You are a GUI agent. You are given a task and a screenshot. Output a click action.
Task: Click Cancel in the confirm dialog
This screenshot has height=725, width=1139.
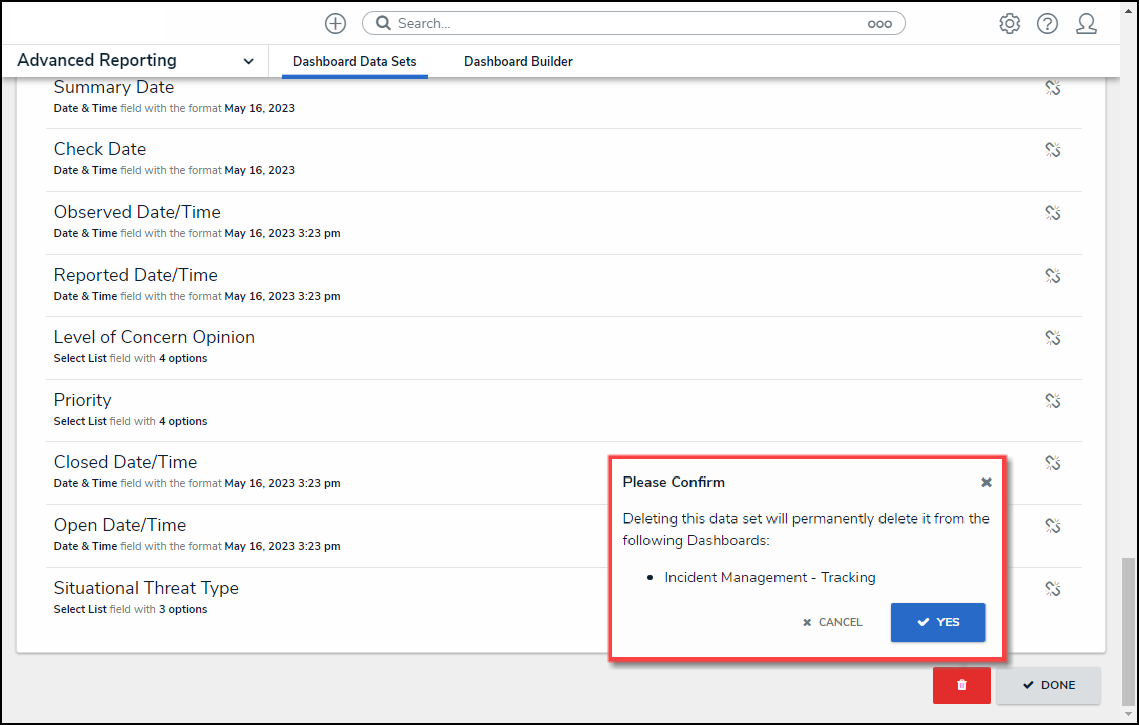(x=832, y=622)
